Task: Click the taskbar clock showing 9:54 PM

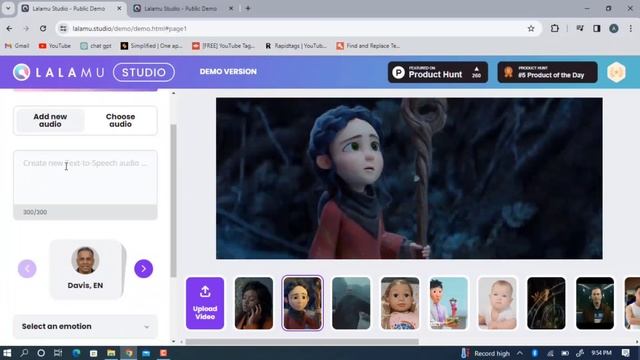Action: pyautogui.click(x=602, y=353)
